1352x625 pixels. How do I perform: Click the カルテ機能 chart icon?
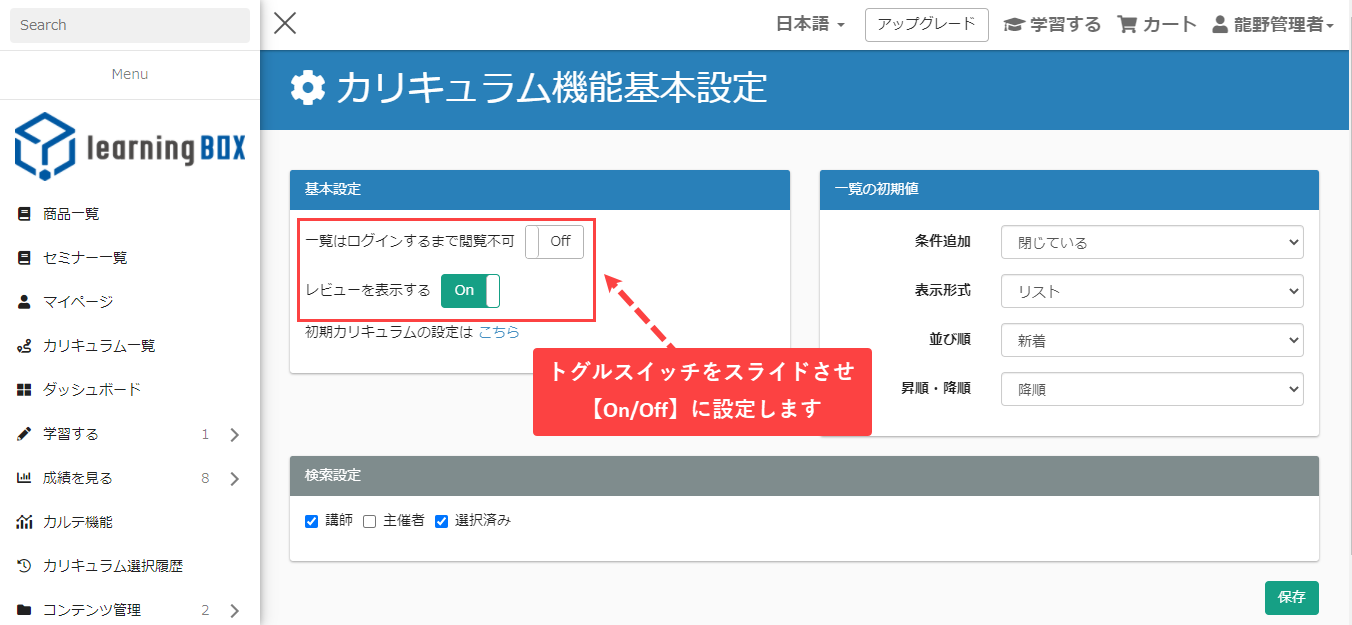[25, 521]
